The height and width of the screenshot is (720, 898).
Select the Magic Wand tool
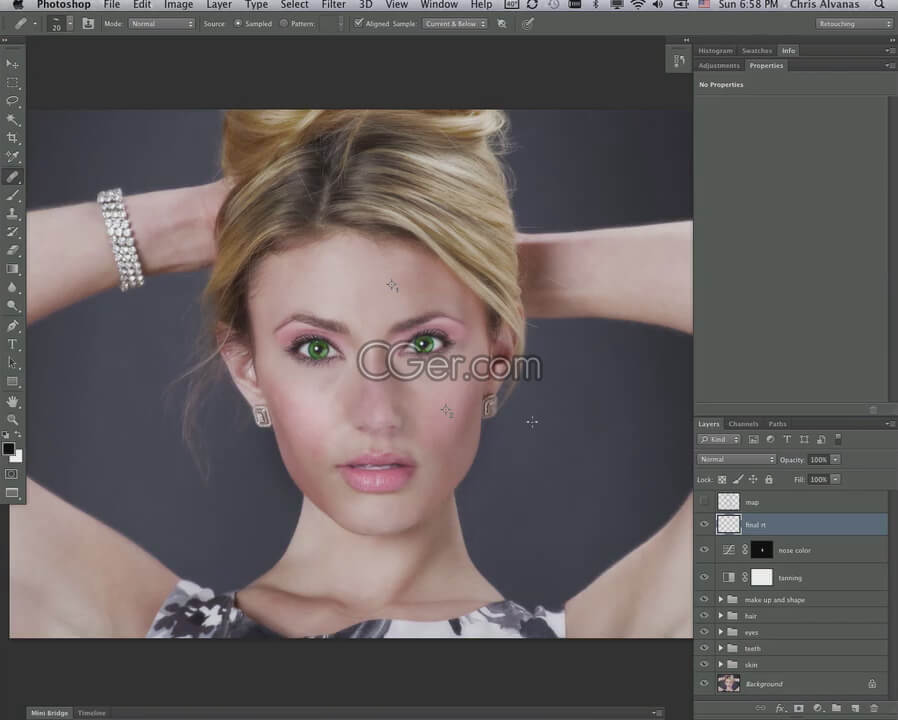(x=12, y=119)
